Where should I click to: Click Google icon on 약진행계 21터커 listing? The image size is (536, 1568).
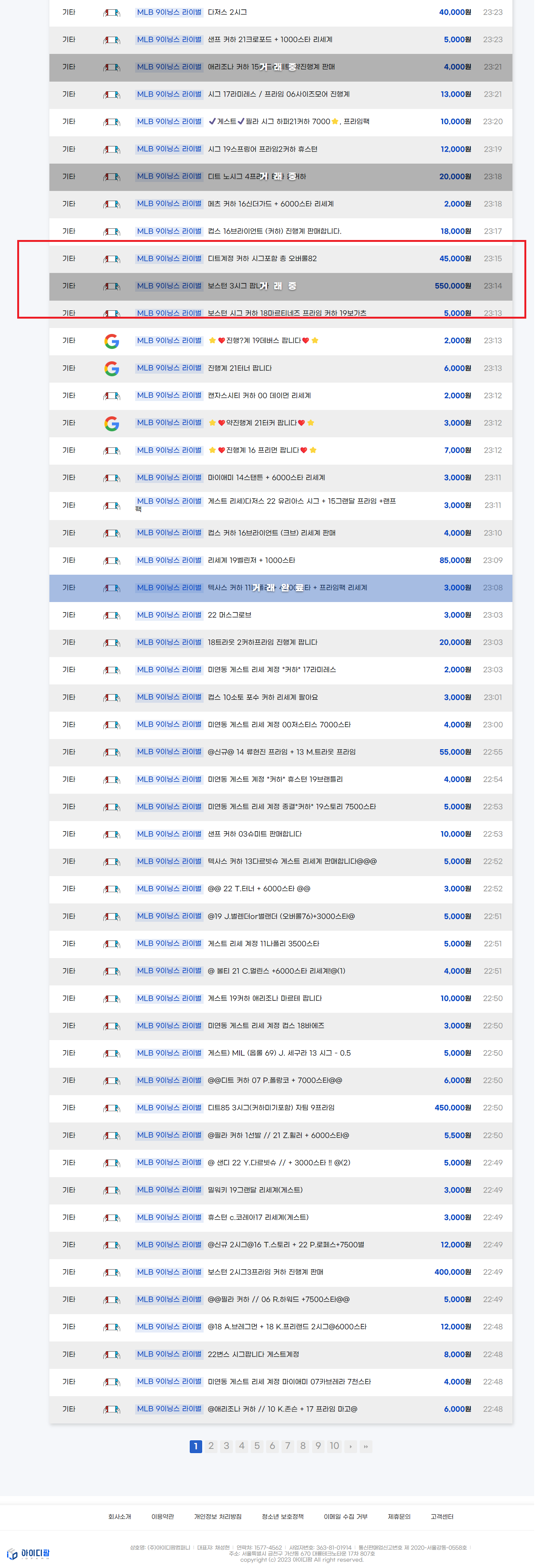(x=111, y=423)
